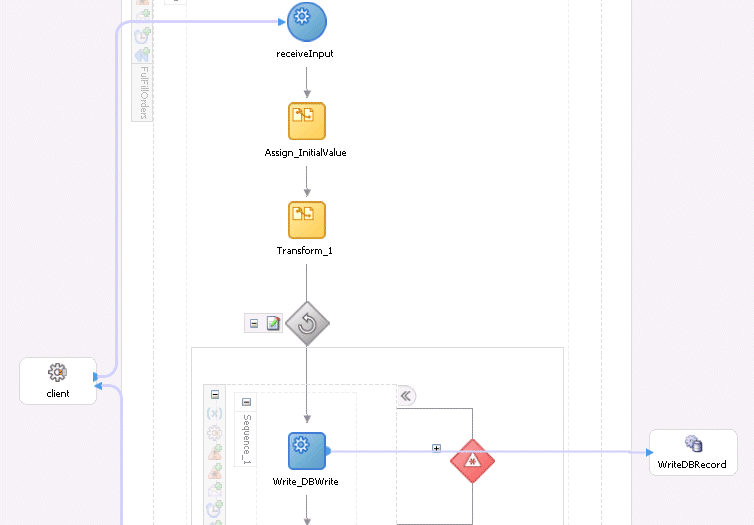Collapse the inner scope using minus box
The image size is (754, 525).
pyautogui.click(x=215, y=394)
